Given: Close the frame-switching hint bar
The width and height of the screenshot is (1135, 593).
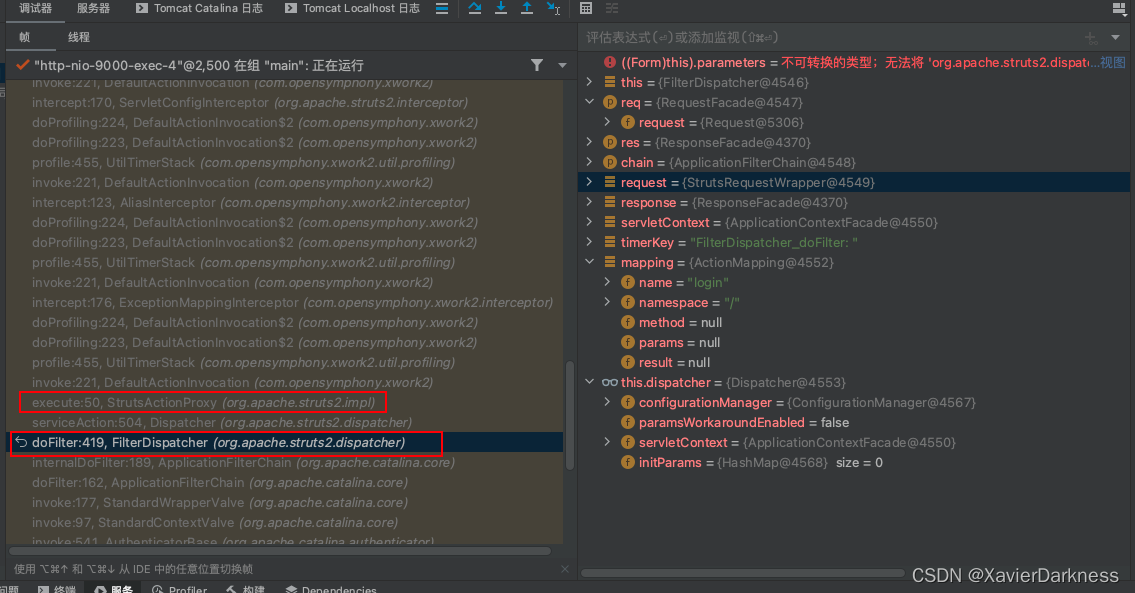Looking at the screenshot, I should click(x=565, y=569).
